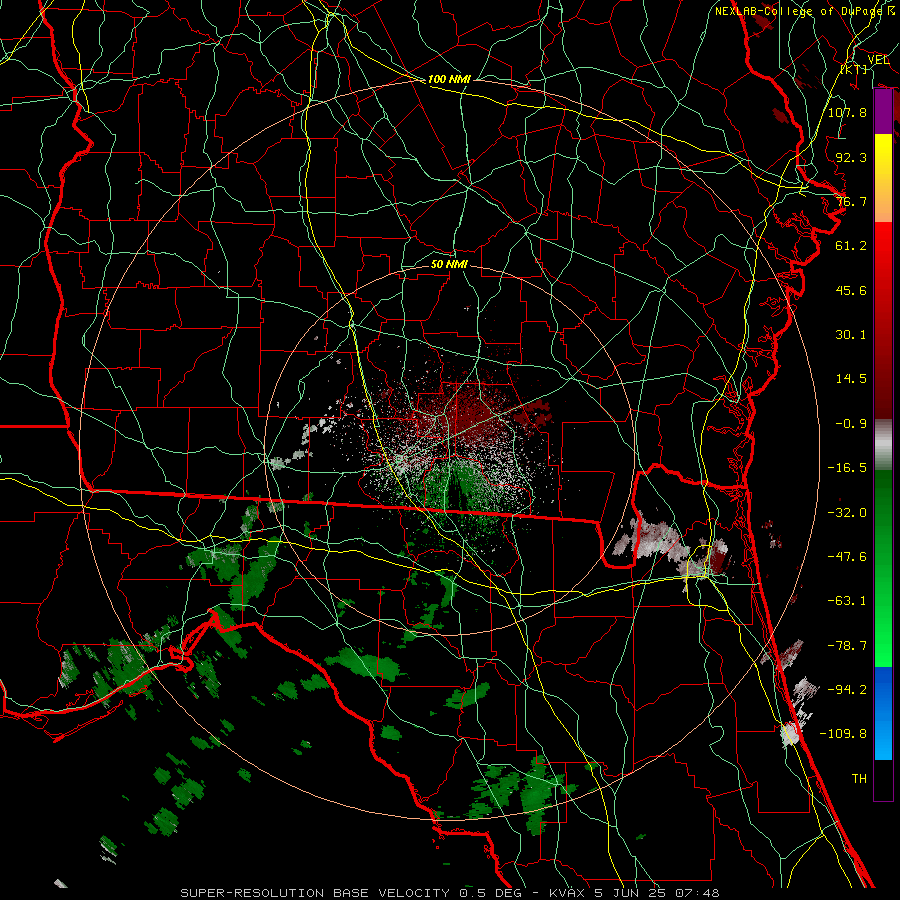Click the -109.8 velocity scale value
Viewport: 900px width, 900px height.
843,734
